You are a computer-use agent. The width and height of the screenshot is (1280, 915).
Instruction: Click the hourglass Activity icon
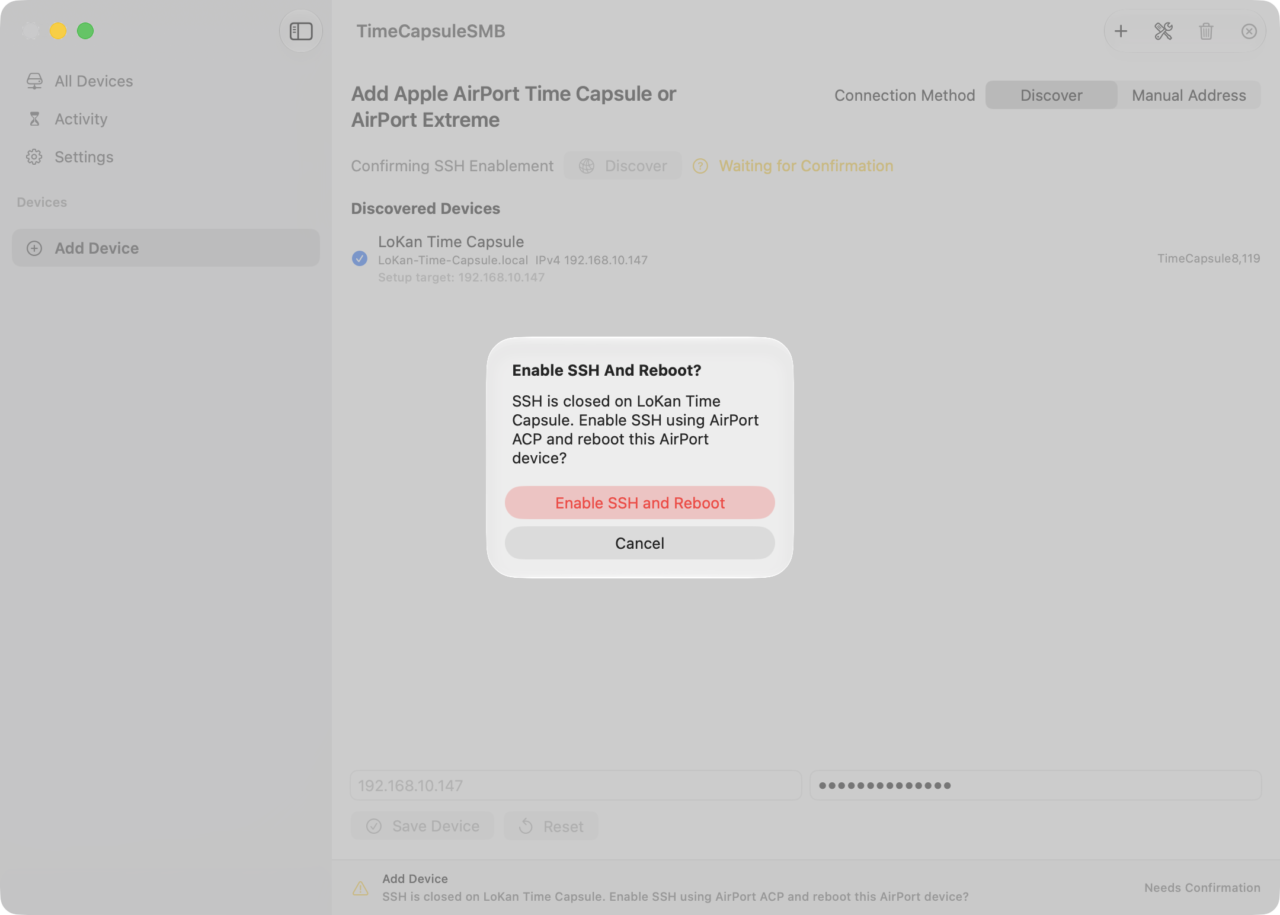coord(34,119)
